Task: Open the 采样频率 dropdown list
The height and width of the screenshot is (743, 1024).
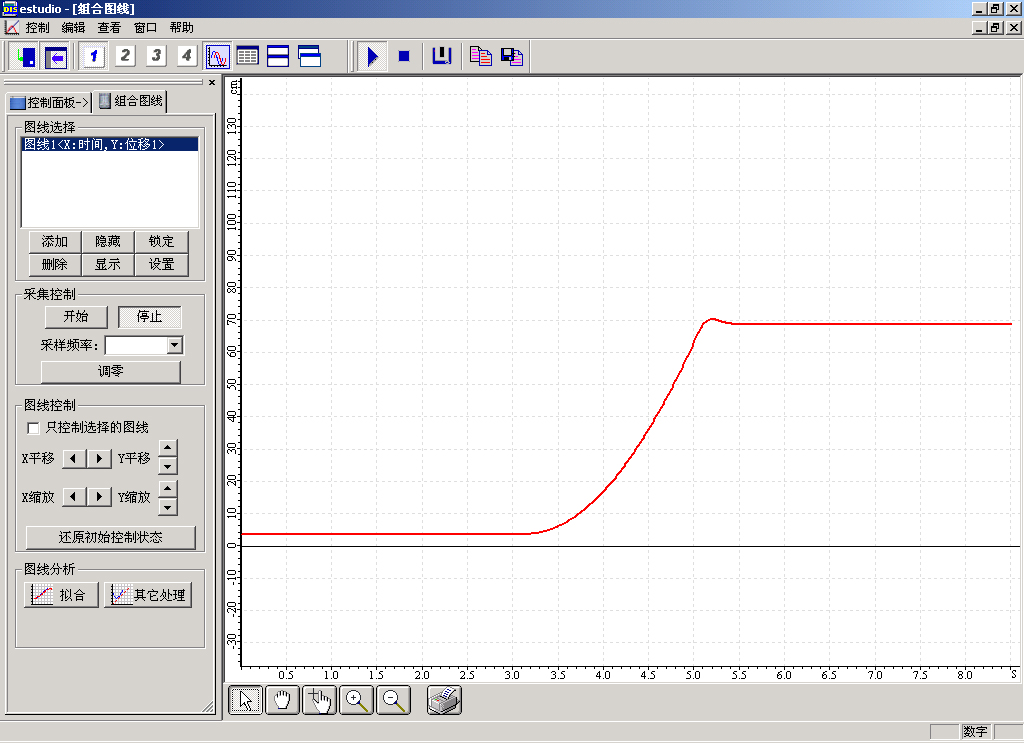Action: [x=175, y=345]
